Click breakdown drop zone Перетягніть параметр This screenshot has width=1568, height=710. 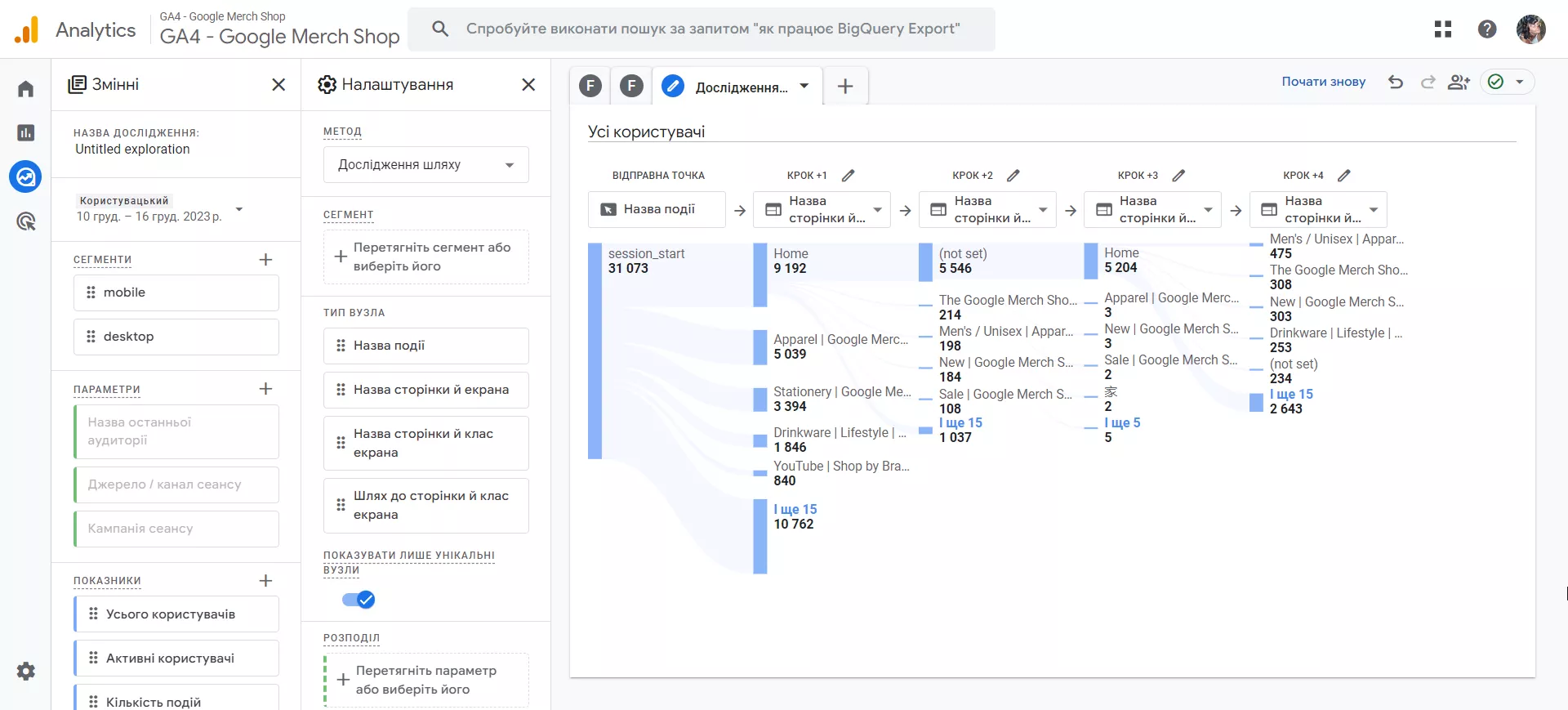426,680
